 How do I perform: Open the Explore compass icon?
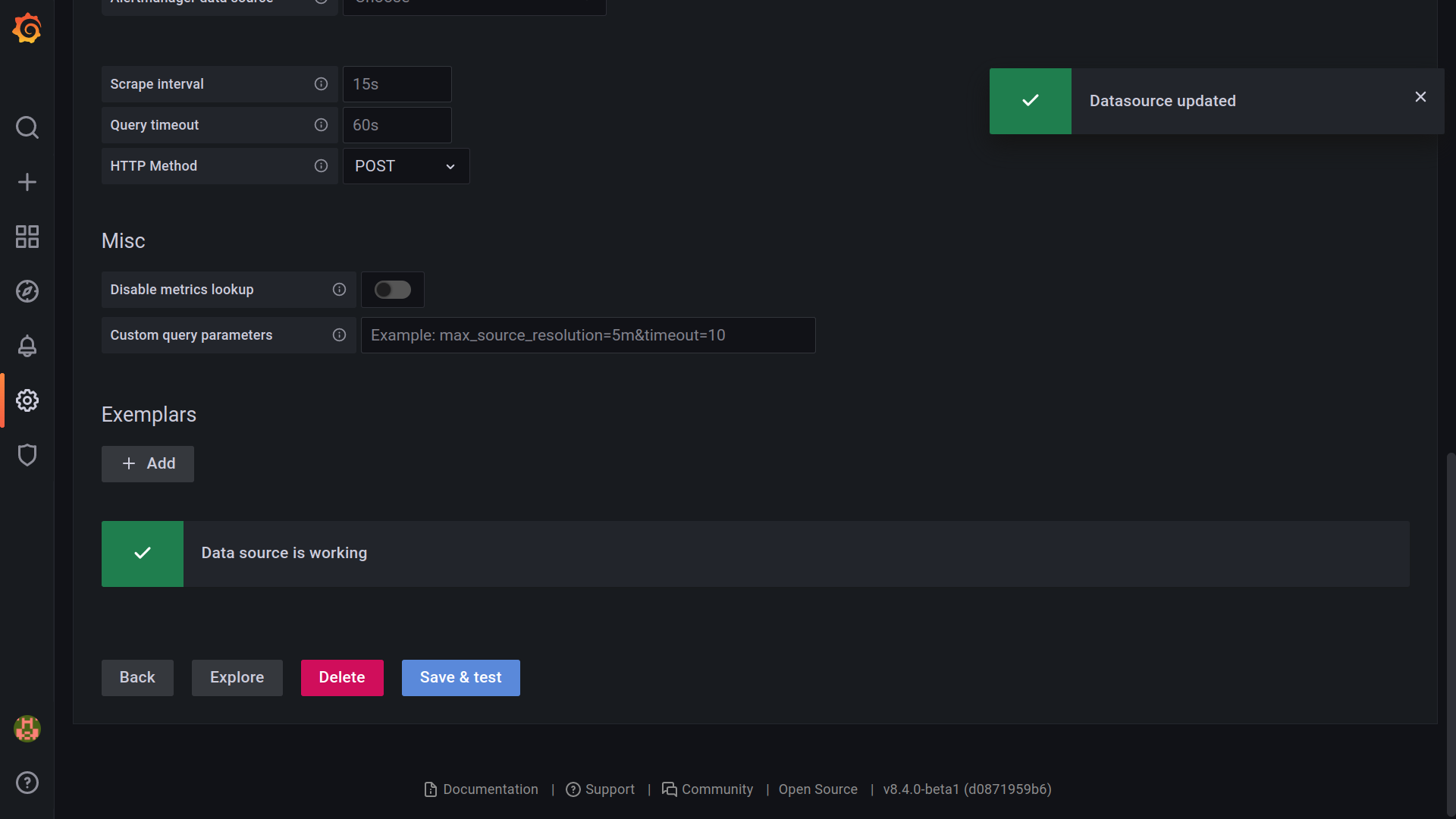[27, 291]
